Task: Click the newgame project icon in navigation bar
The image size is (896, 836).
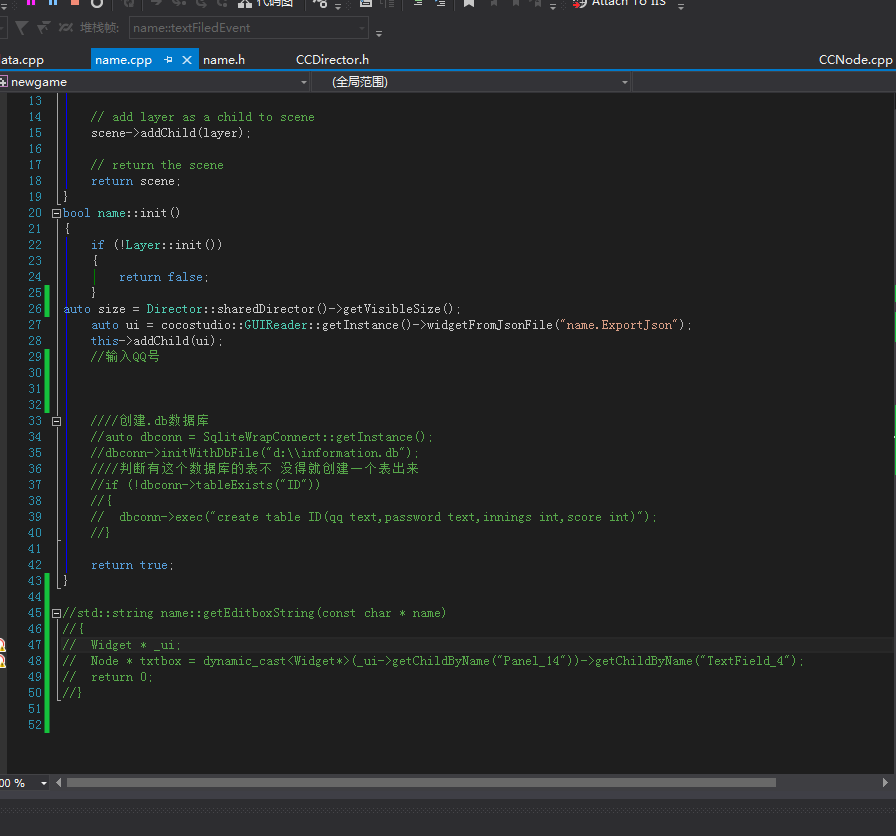Action: [4, 82]
